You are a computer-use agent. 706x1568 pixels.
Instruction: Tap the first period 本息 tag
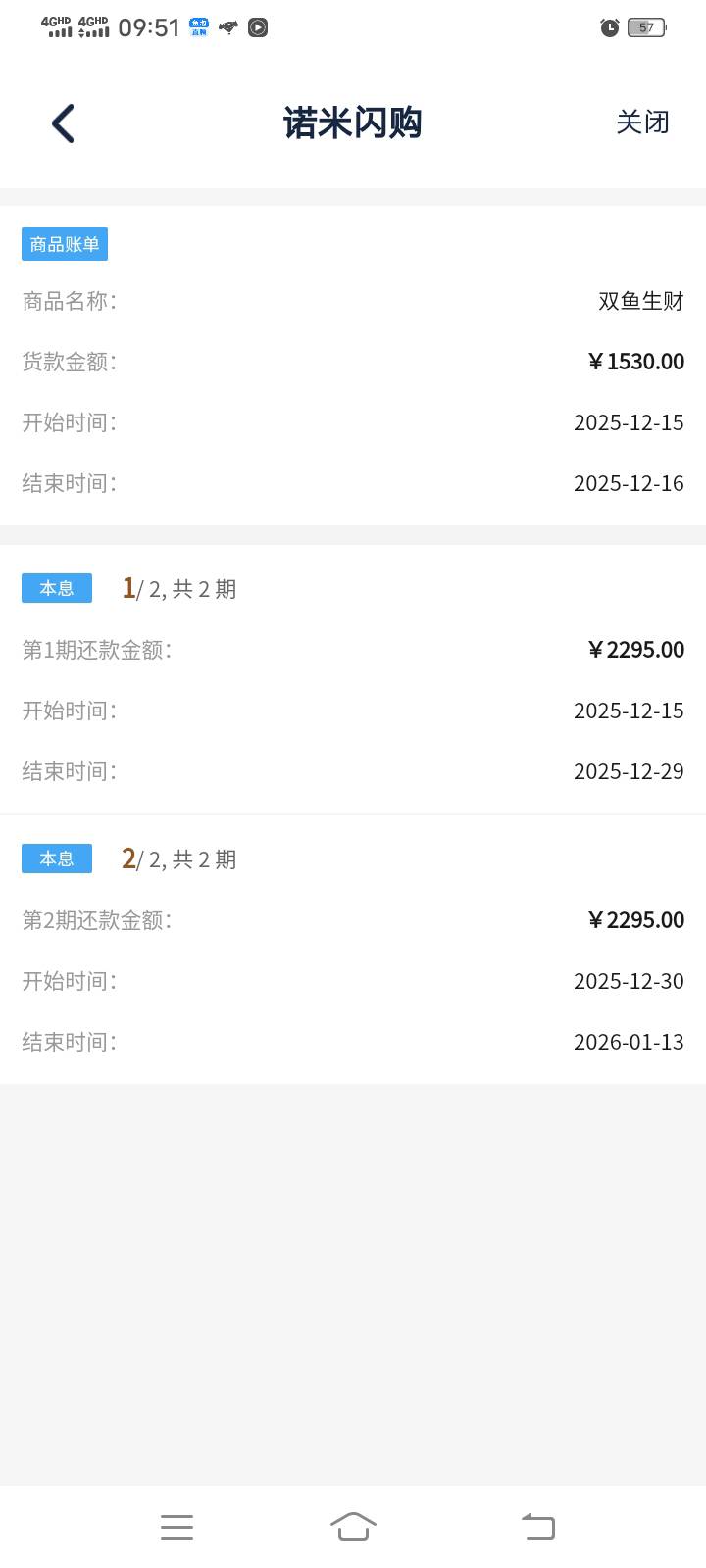coord(57,588)
